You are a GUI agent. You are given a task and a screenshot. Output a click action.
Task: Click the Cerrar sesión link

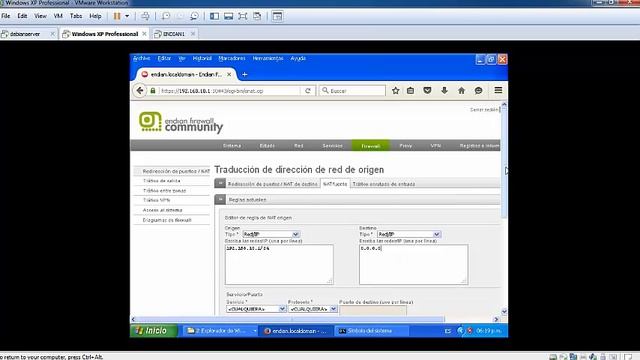coord(484,110)
